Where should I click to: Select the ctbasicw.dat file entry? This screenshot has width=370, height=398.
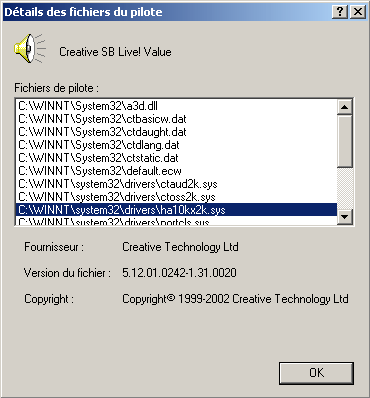(x=176, y=119)
